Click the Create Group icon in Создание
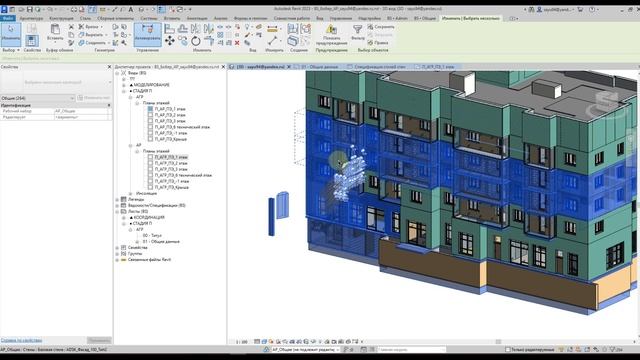The width and height of the screenshot is (640, 360). pos(305,29)
